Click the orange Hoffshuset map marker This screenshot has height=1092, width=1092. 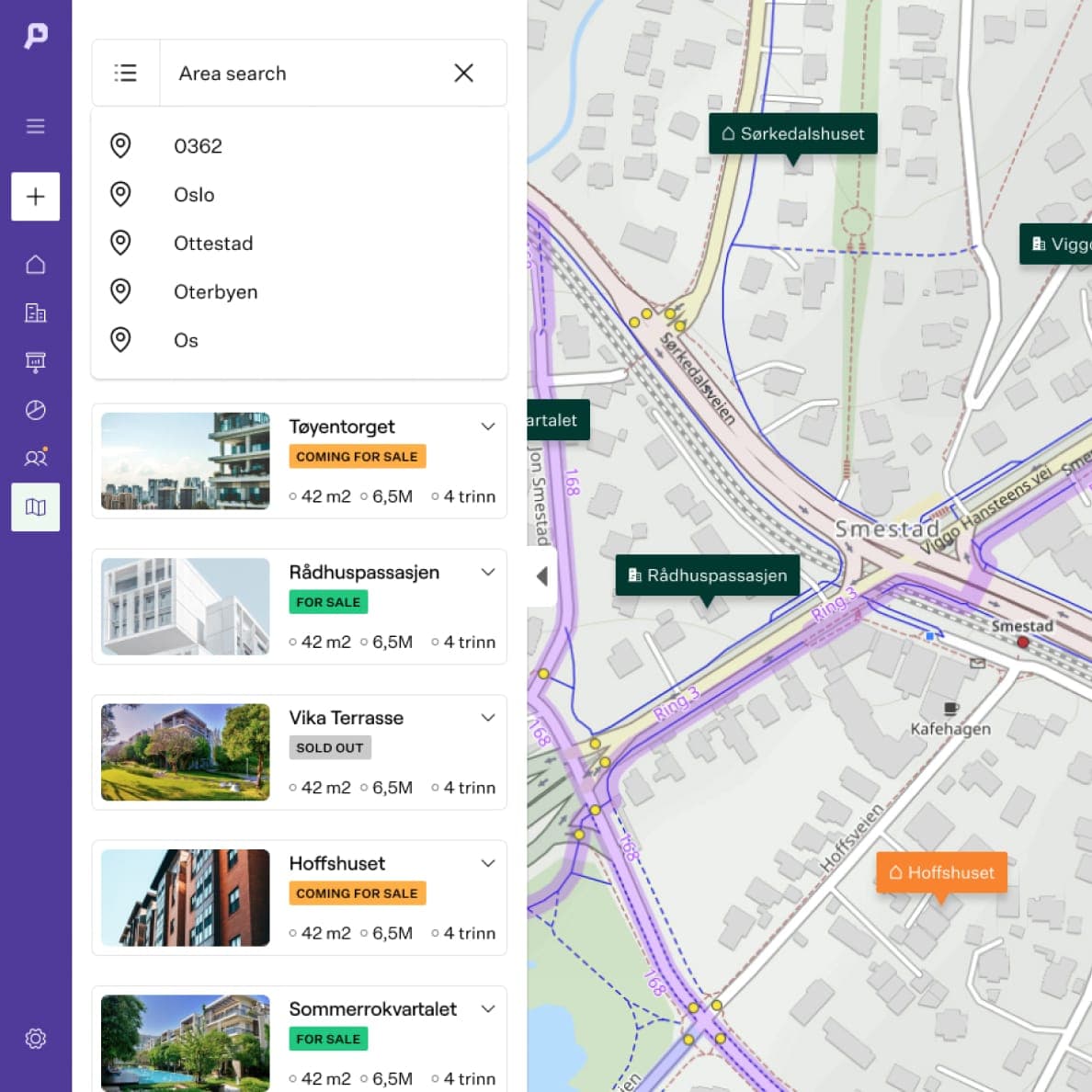[x=941, y=873]
